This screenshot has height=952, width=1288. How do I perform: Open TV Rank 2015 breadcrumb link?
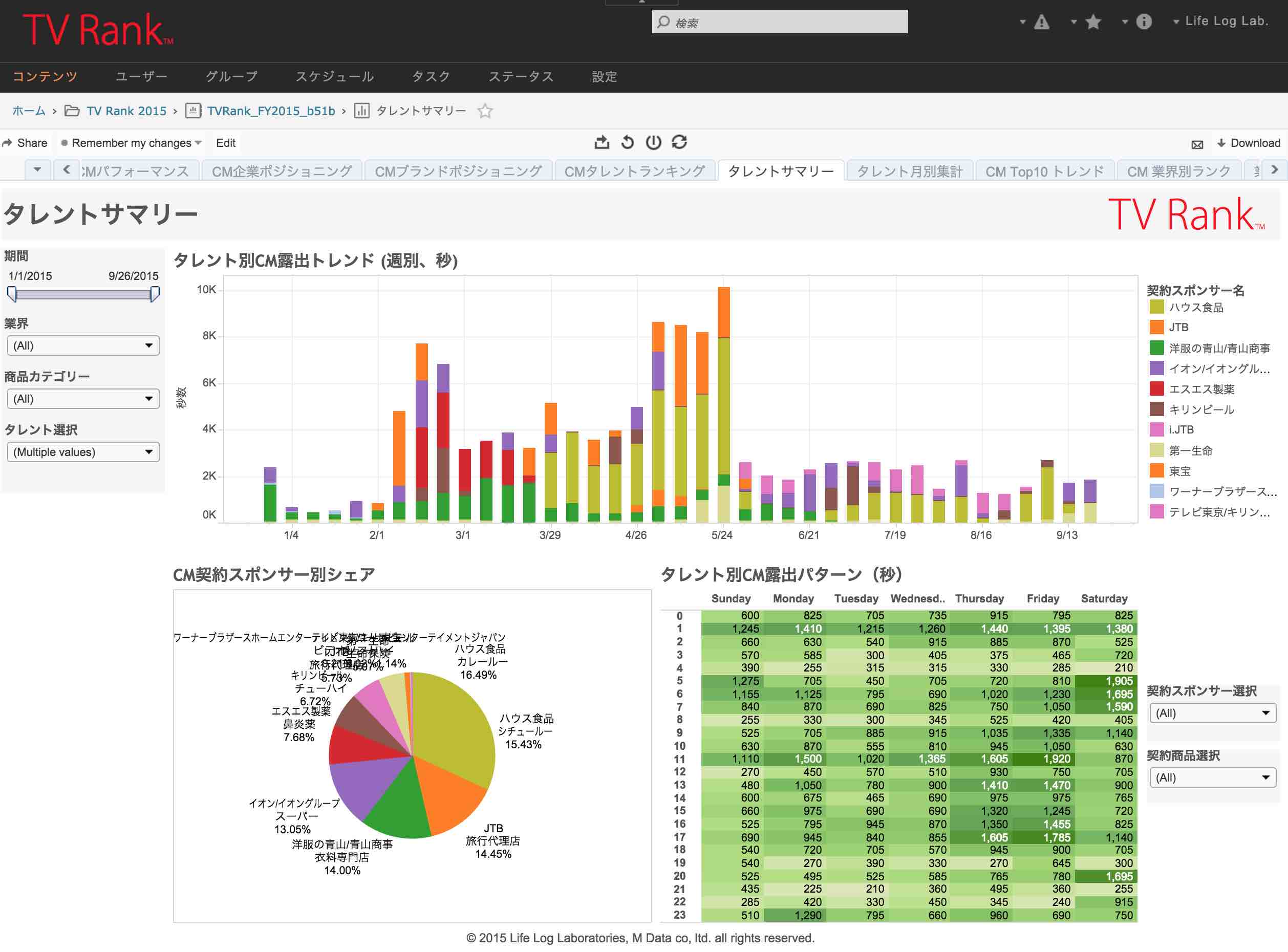(x=126, y=111)
